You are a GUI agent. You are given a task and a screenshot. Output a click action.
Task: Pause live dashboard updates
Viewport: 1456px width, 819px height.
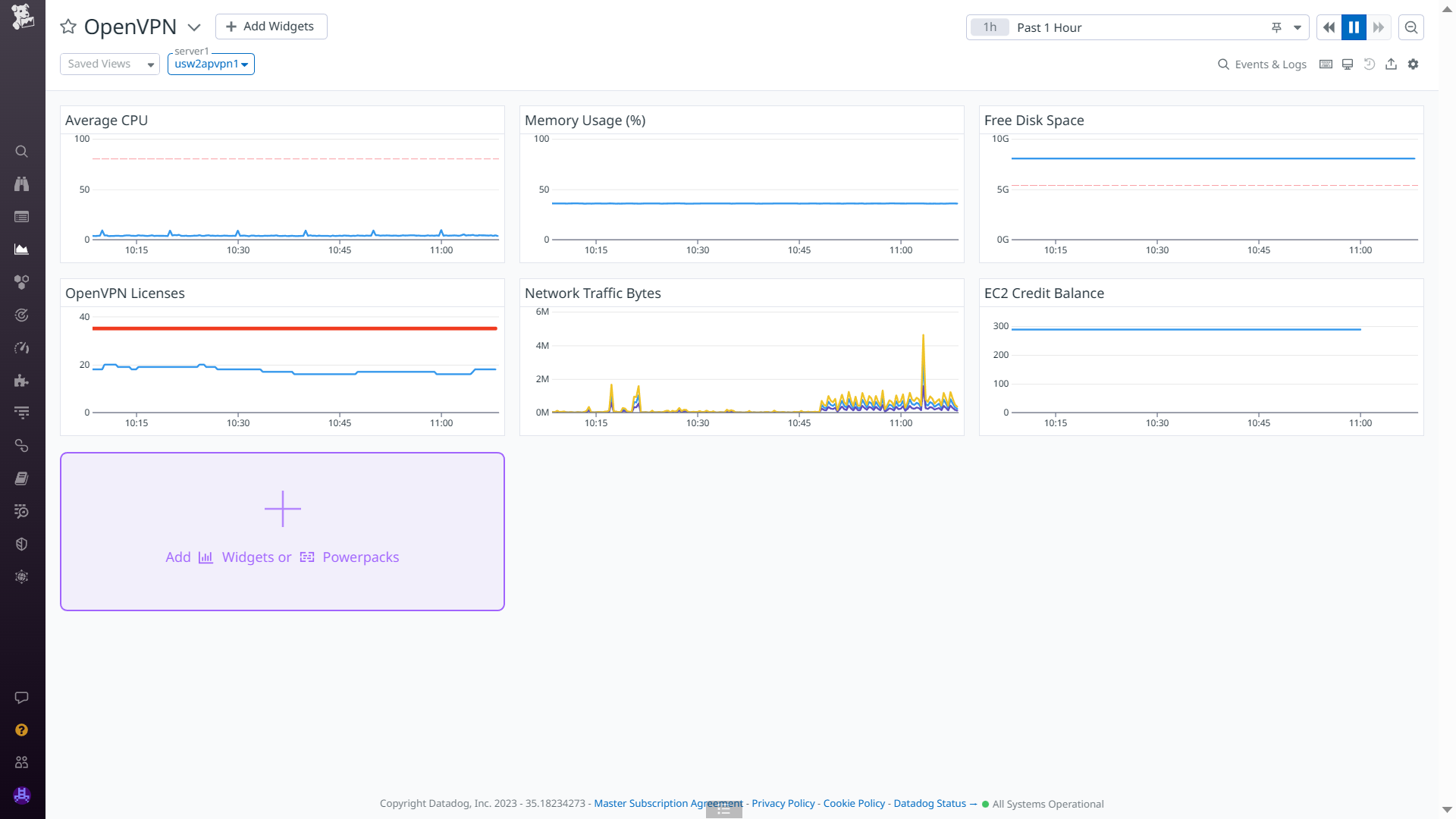click(1354, 27)
